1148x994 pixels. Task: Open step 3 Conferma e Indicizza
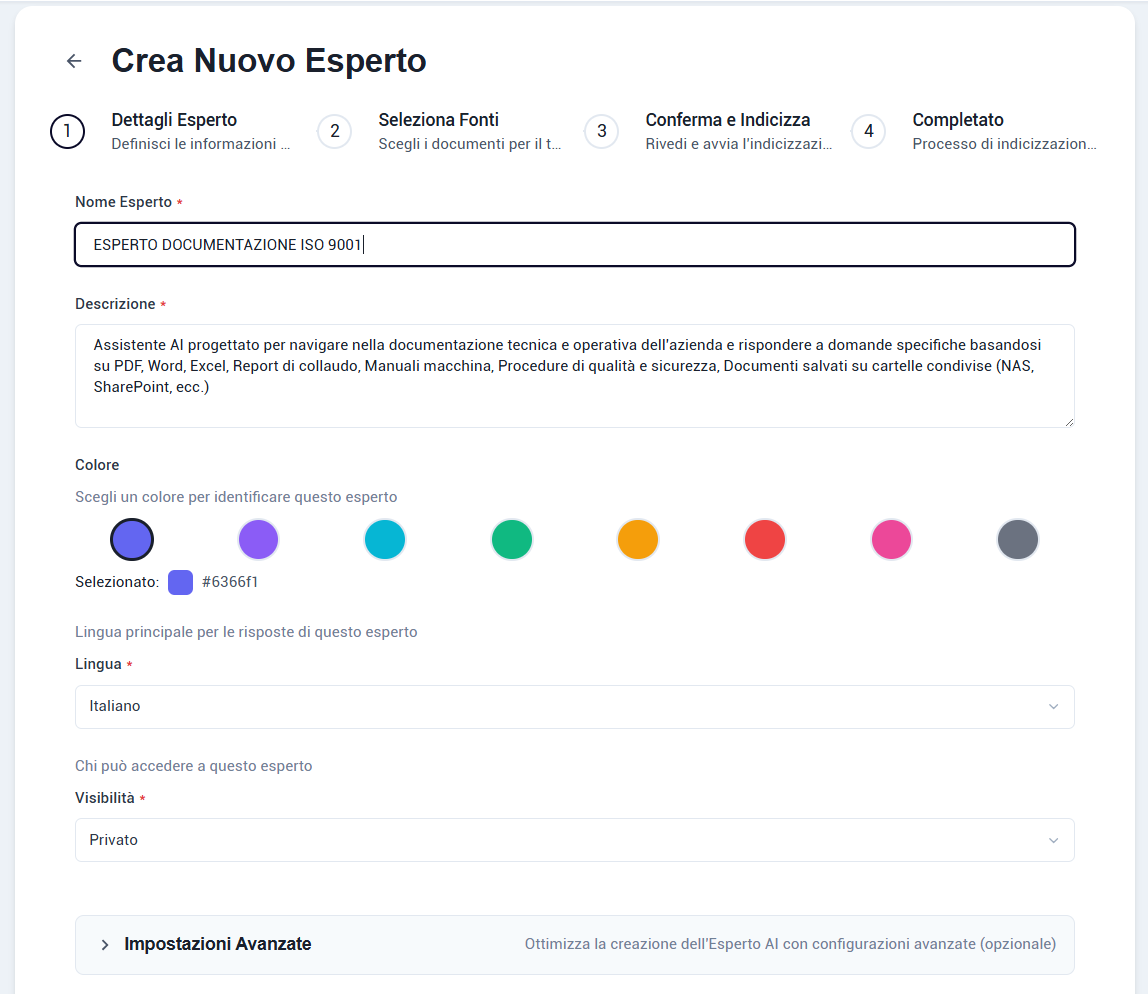pos(601,131)
